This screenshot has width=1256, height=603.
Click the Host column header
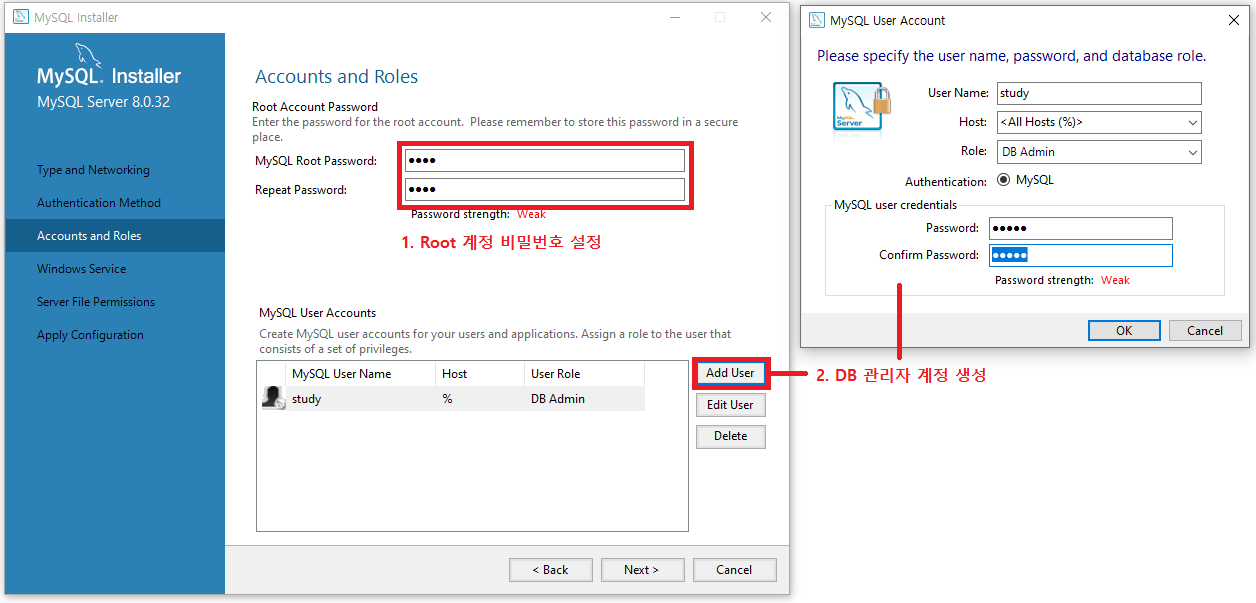pos(480,374)
